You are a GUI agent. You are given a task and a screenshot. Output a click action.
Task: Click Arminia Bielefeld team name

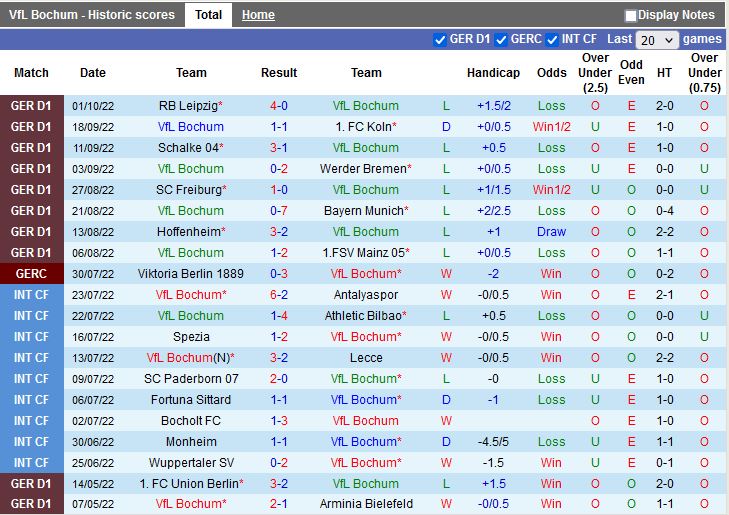366,504
